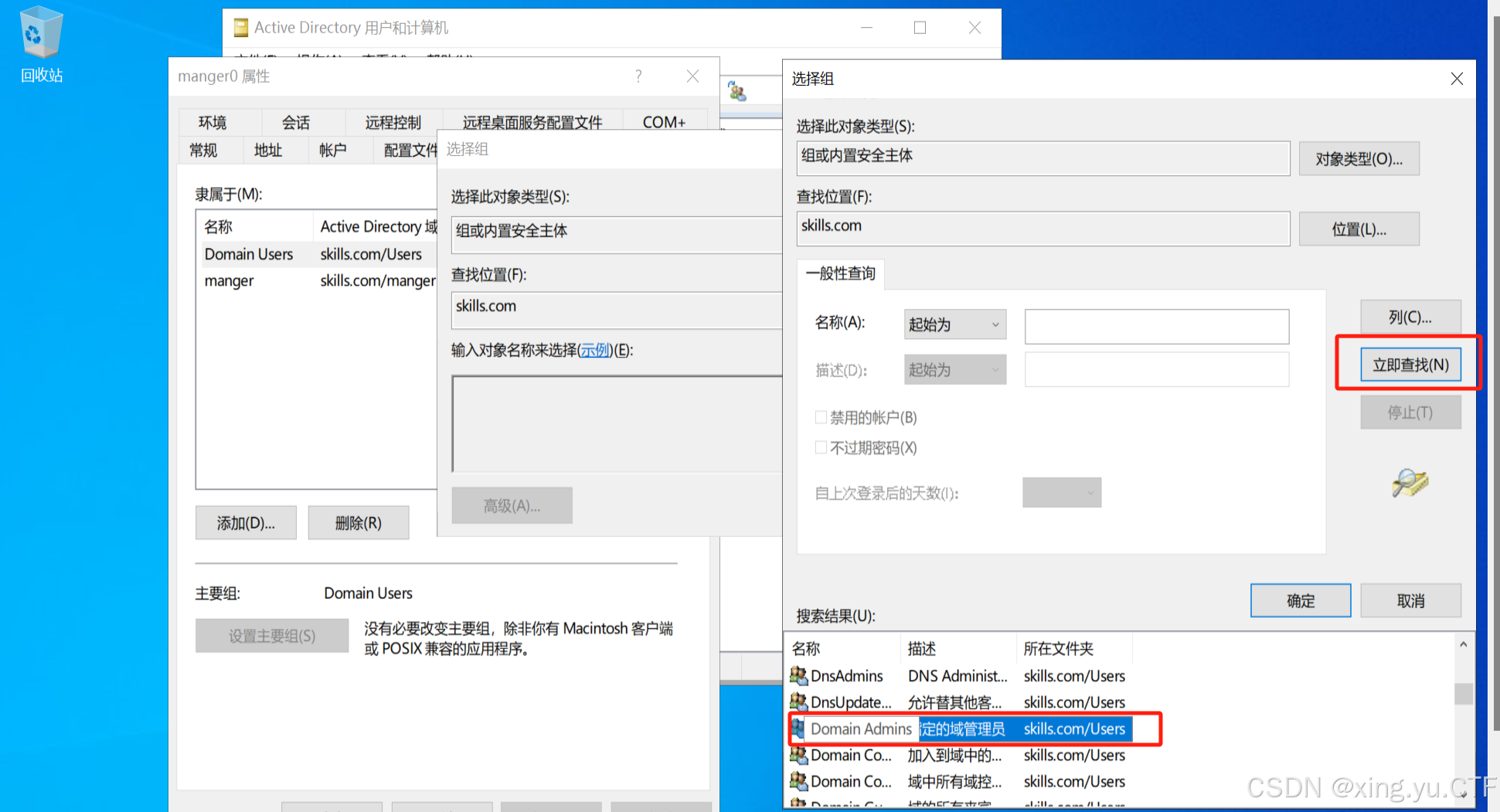Expand the days since last login dropdown

point(1061,493)
